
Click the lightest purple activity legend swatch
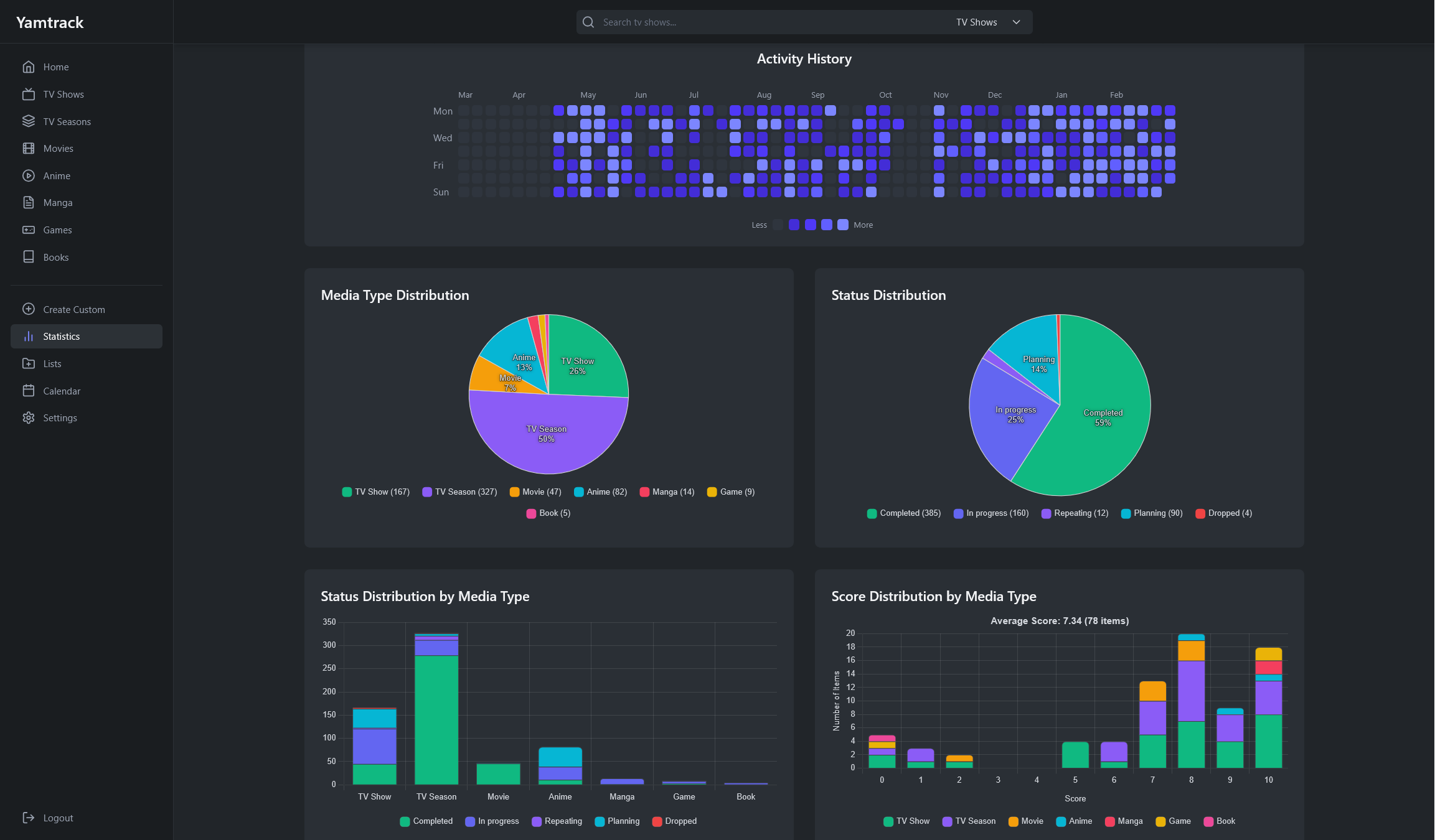click(x=842, y=225)
